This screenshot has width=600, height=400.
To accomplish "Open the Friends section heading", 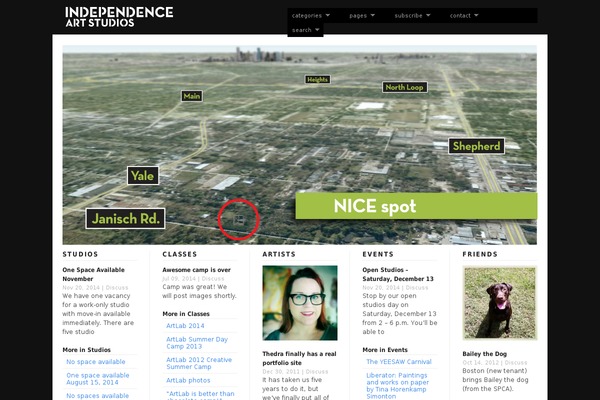I will (x=480, y=254).
